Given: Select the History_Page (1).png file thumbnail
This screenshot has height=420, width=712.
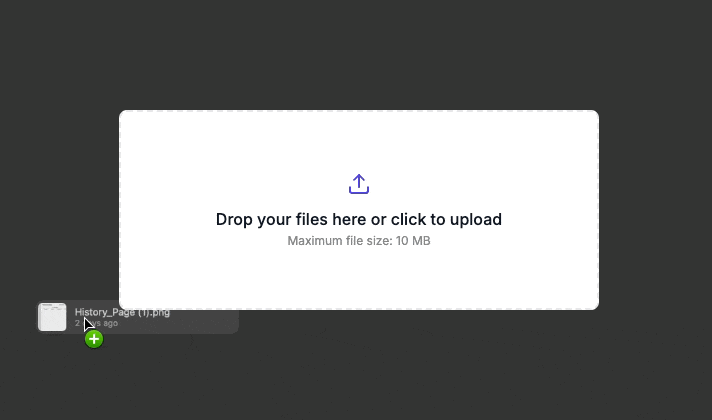Looking at the screenshot, I should 52,317.
